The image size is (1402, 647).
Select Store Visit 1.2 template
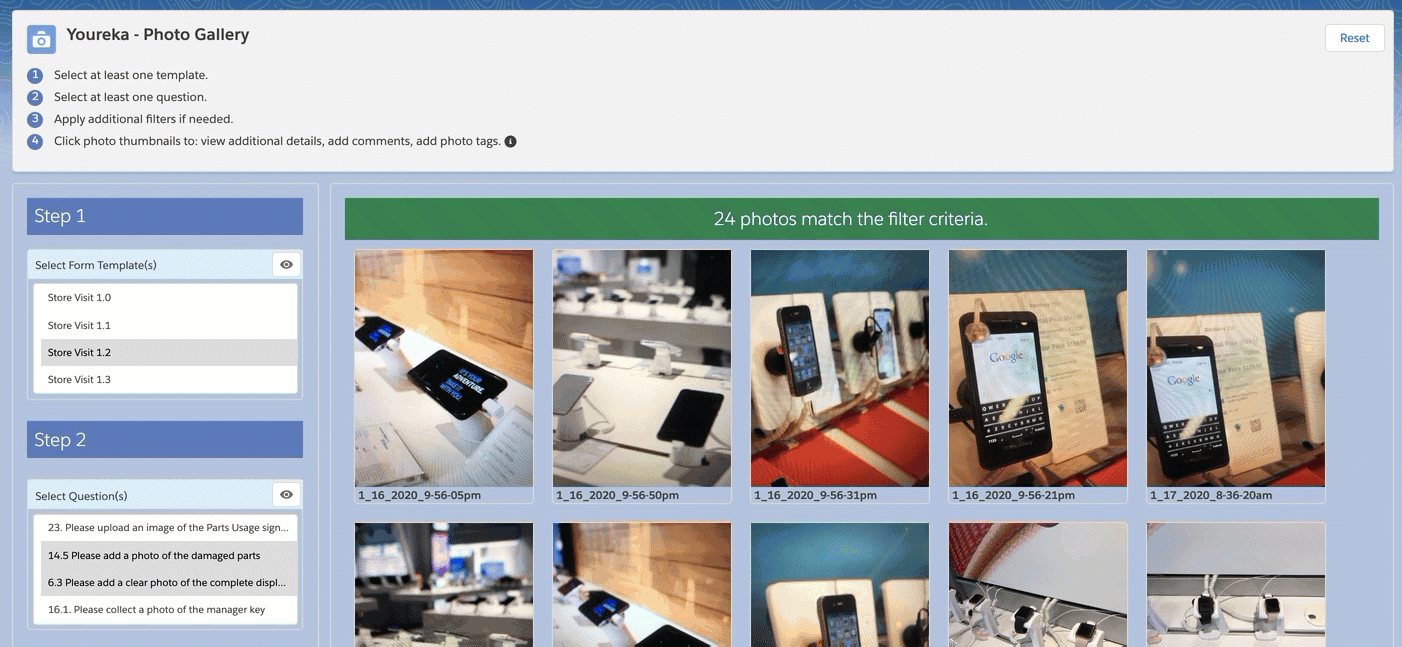pyautogui.click(x=169, y=352)
